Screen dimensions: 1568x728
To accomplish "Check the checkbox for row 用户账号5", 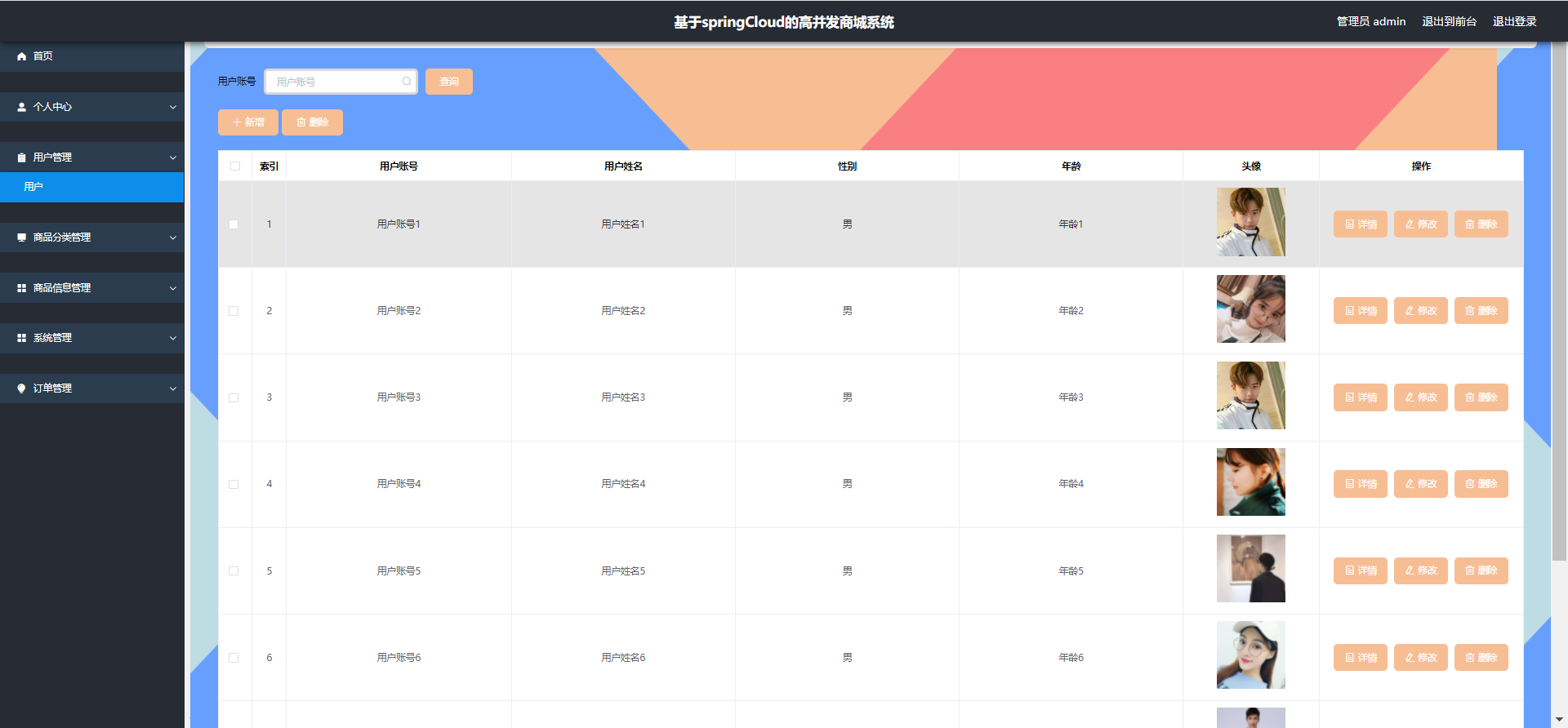I will tap(234, 571).
